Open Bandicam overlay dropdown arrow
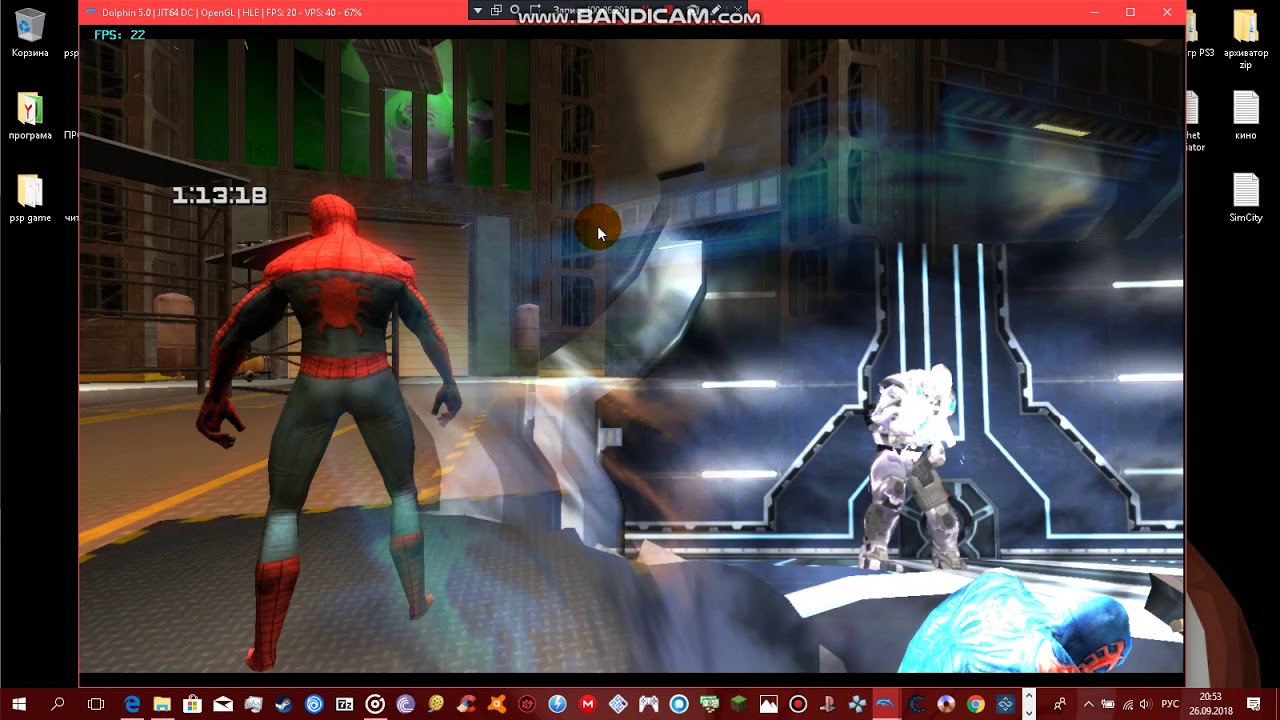Viewport: 1280px width, 720px height. tap(478, 10)
